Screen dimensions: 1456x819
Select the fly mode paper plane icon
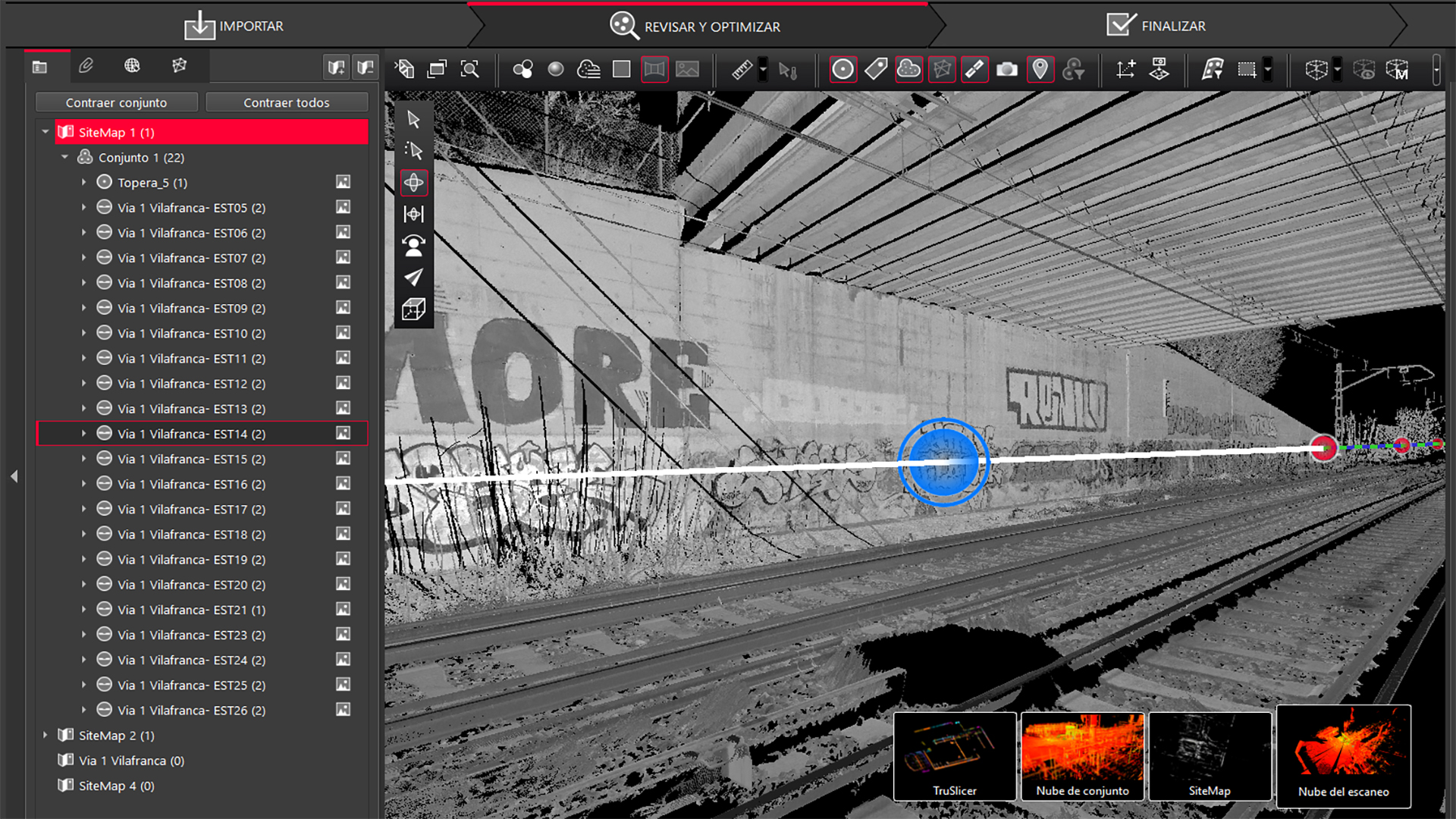413,277
